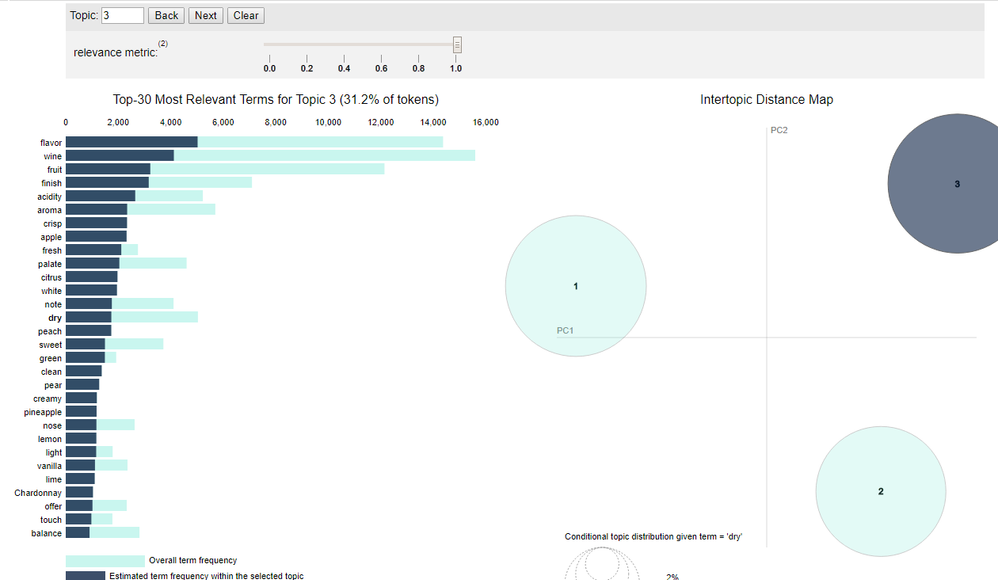The width and height of the screenshot is (998, 580).
Task: Click the 'Chardonnay' term label
Action: tap(37, 493)
